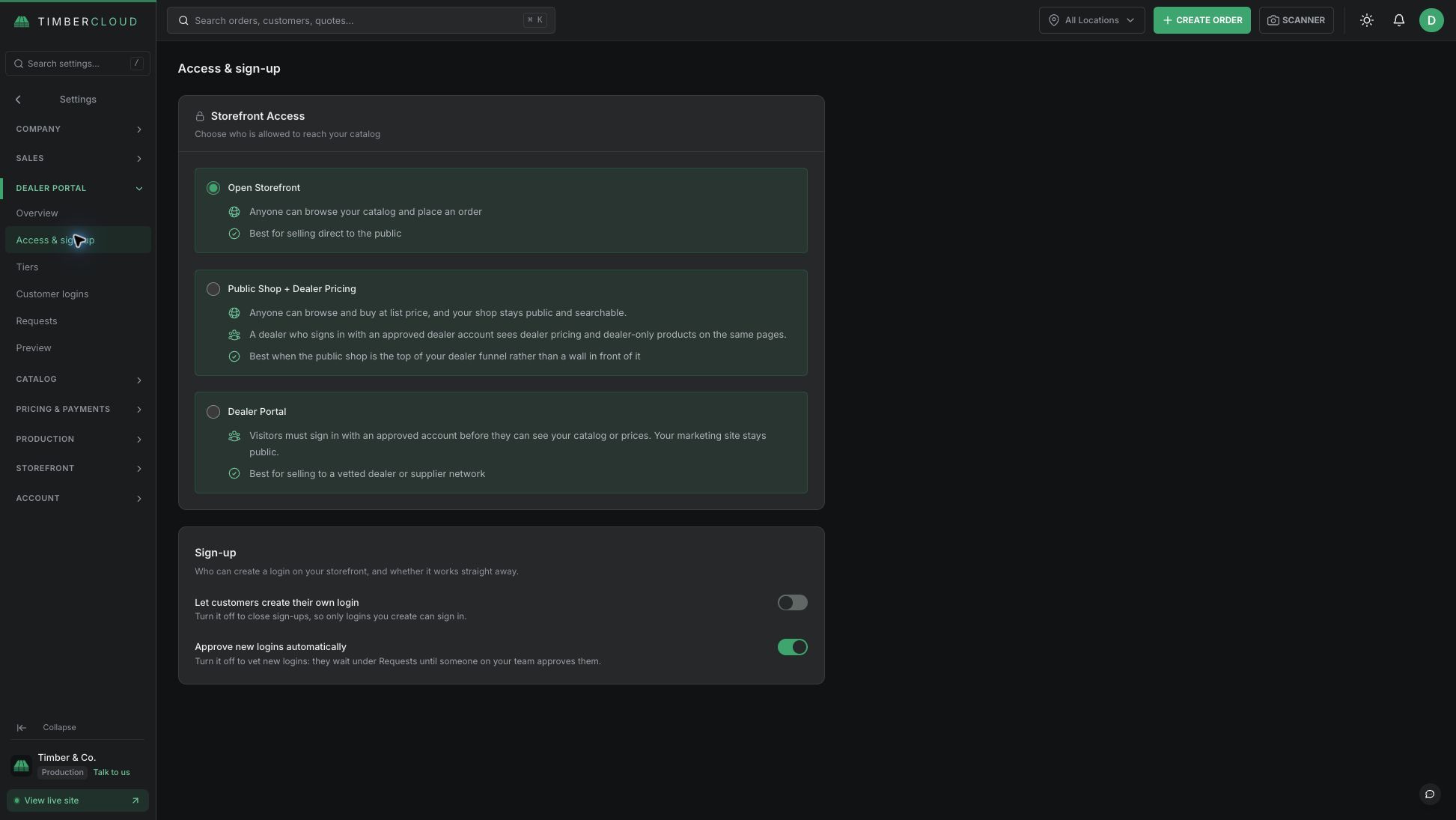
Task: Click the TimberCloud logo icon
Action: pos(22,21)
